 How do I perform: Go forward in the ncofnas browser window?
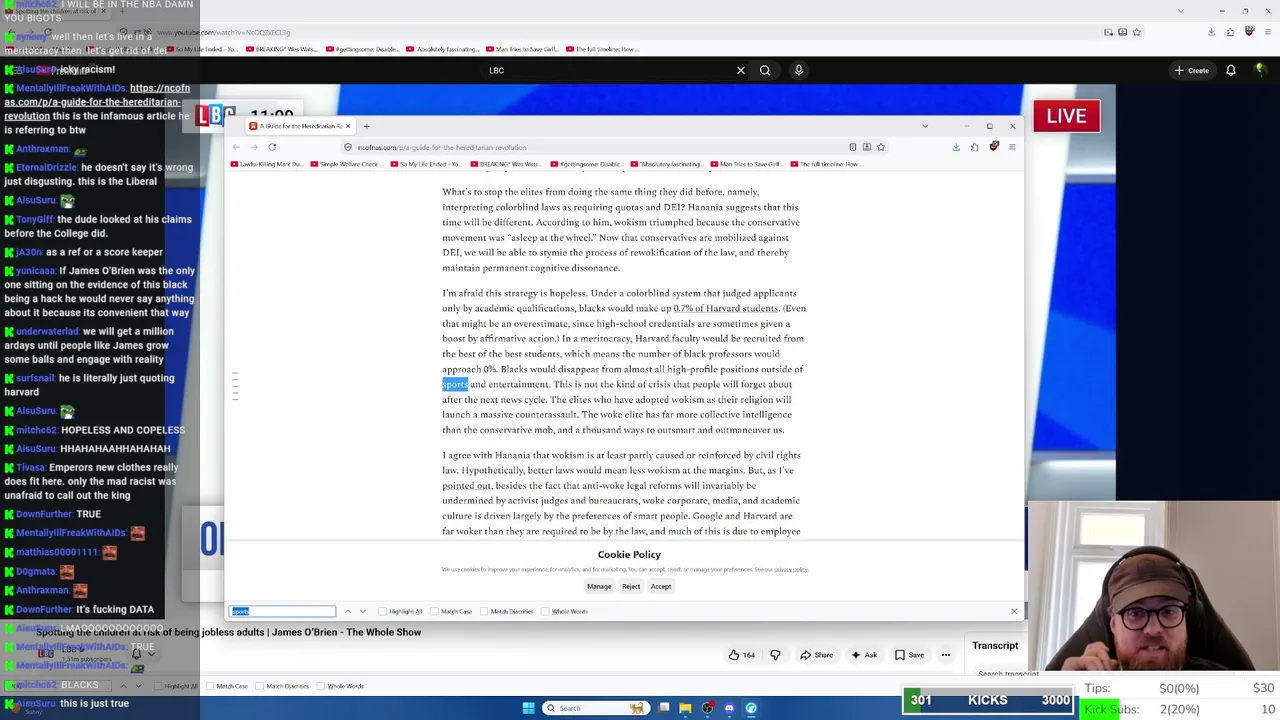pyautogui.click(x=254, y=147)
